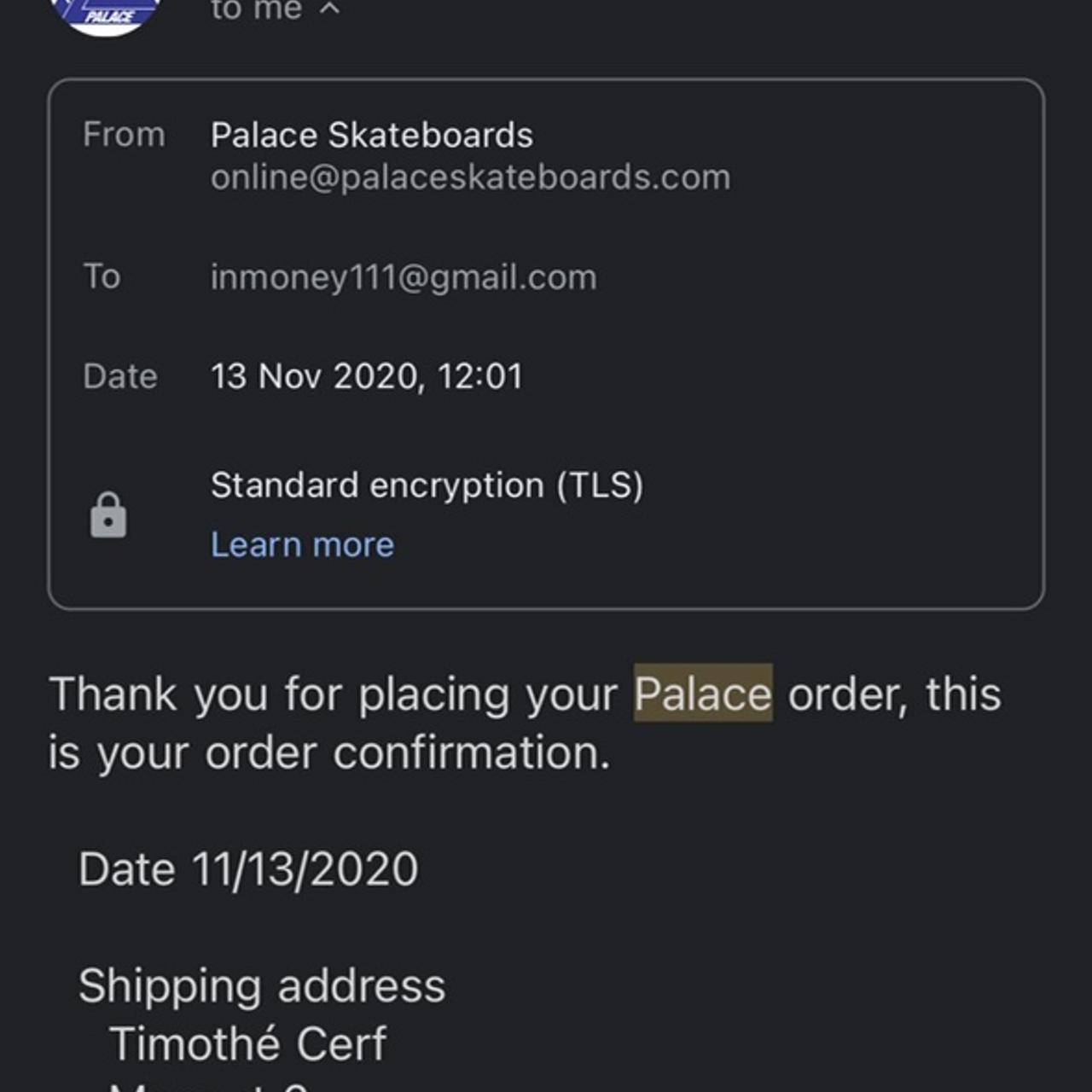Tap the name "Timothé Cerf"
Screen dimensions: 1092x1092
pyautogui.click(x=247, y=1043)
